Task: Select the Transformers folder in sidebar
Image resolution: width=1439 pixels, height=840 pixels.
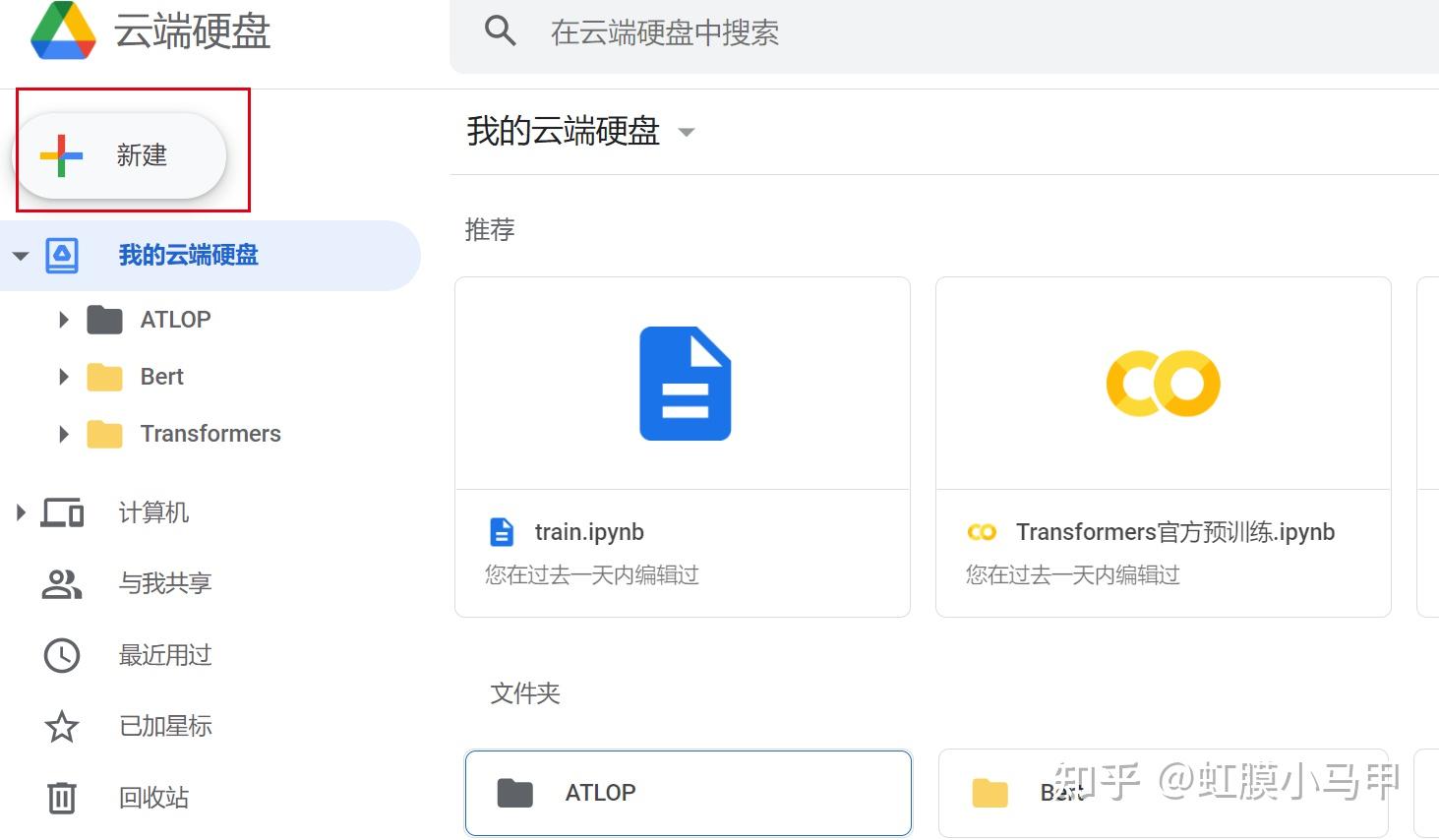Action: click(x=210, y=434)
